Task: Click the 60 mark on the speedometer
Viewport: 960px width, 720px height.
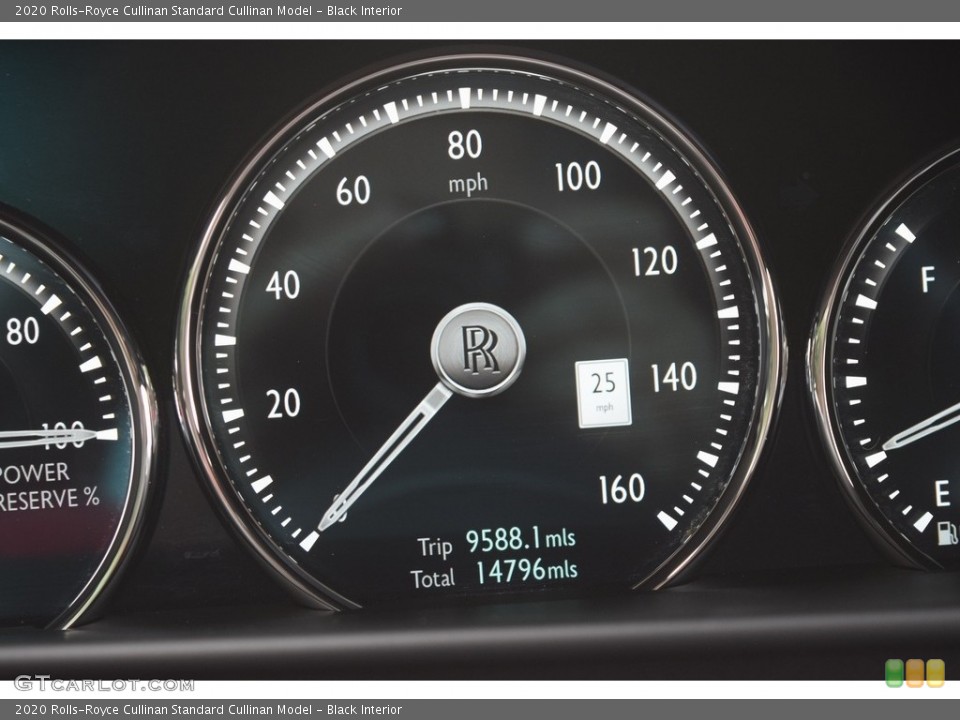Action: (x=353, y=190)
